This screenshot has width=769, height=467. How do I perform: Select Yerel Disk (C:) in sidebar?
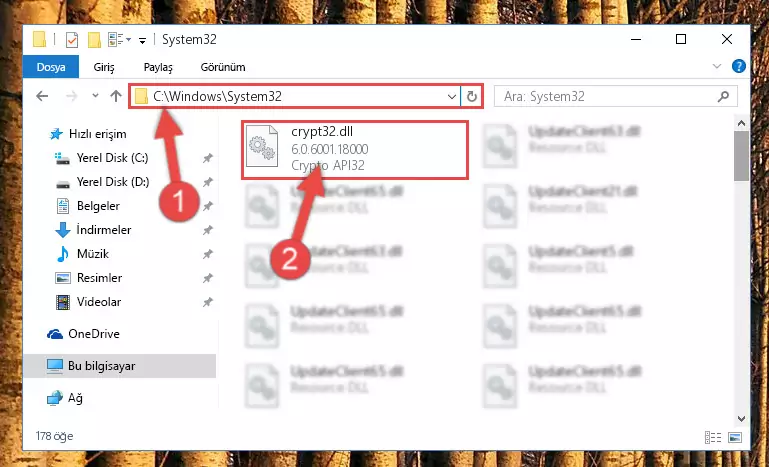tap(112, 158)
